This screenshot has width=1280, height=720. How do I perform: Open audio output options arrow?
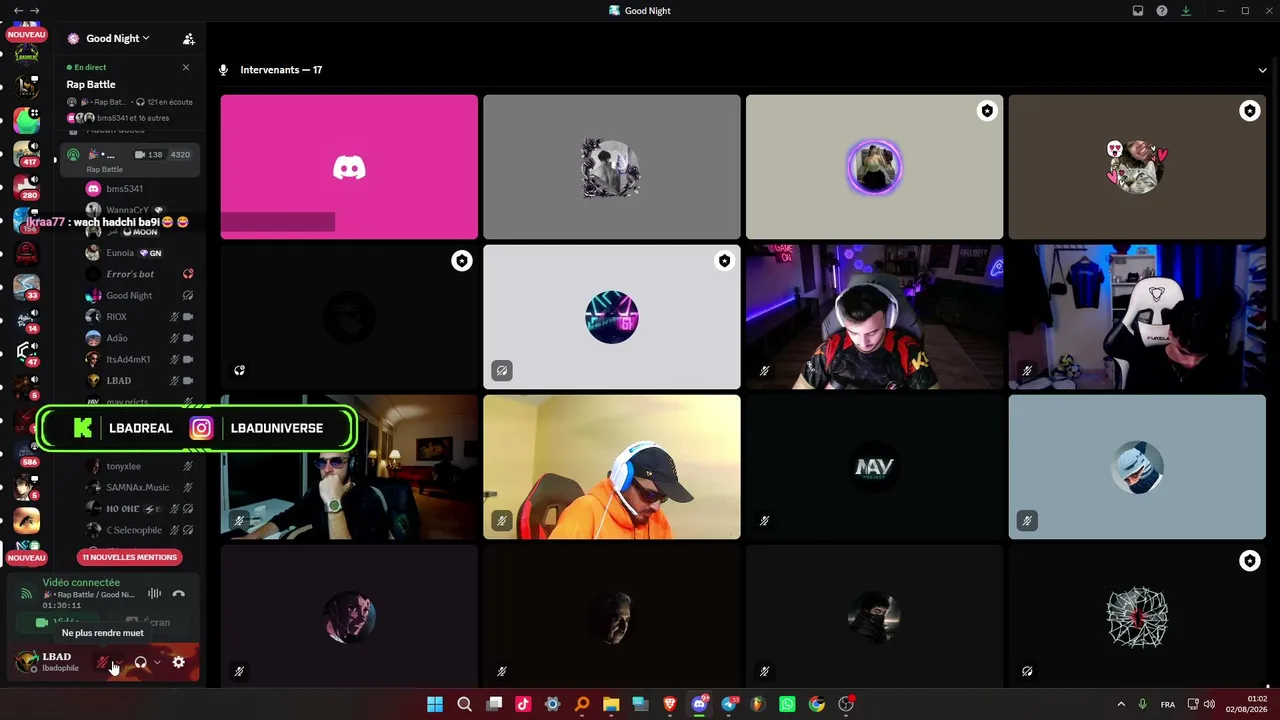[157, 662]
